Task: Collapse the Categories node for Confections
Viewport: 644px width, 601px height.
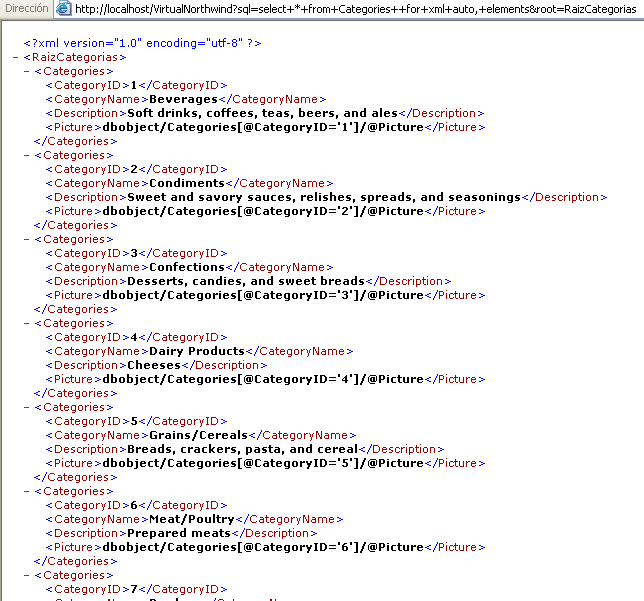Action: click(27, 239)
